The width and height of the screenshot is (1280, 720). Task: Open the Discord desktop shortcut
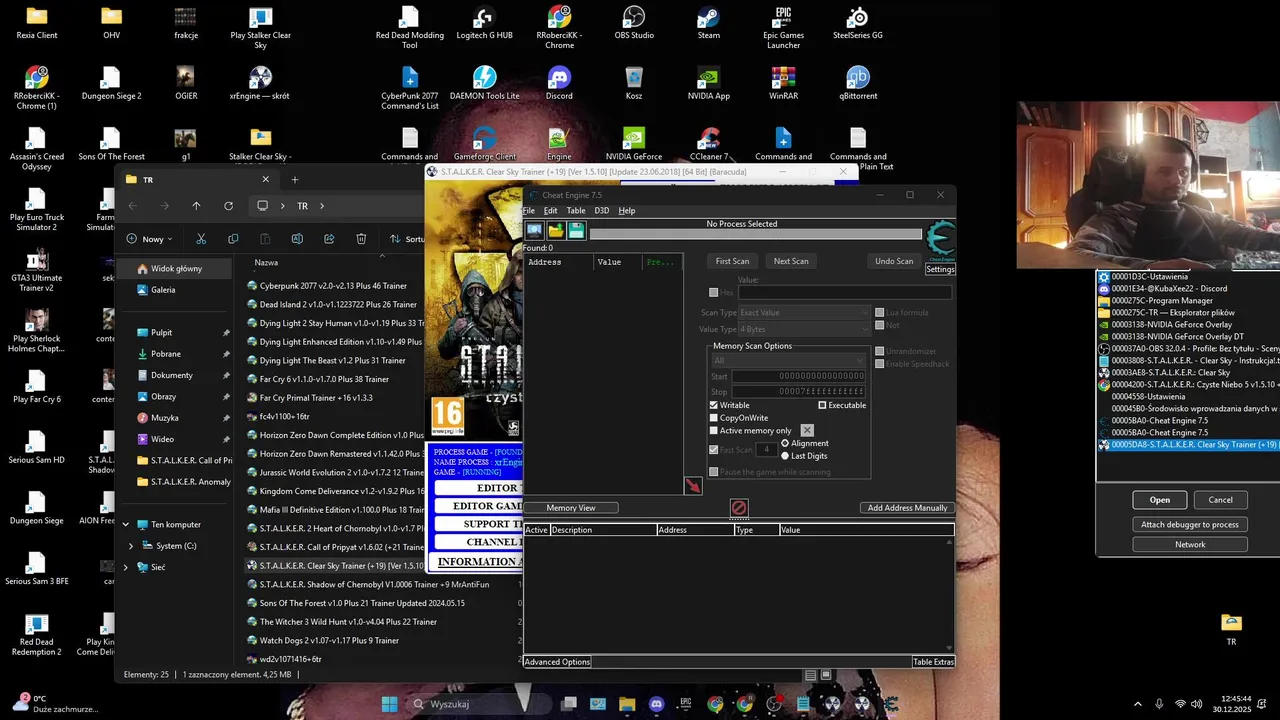click(x=559, y=84)
